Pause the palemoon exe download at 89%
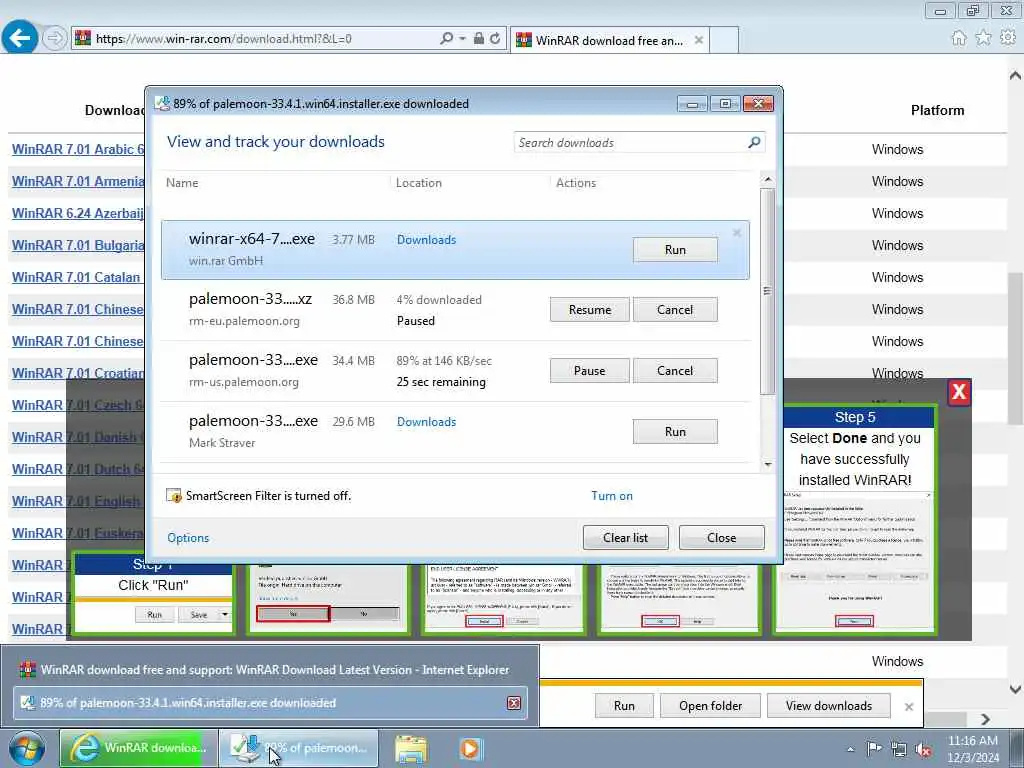1024x768 pixels. (590, 370)
